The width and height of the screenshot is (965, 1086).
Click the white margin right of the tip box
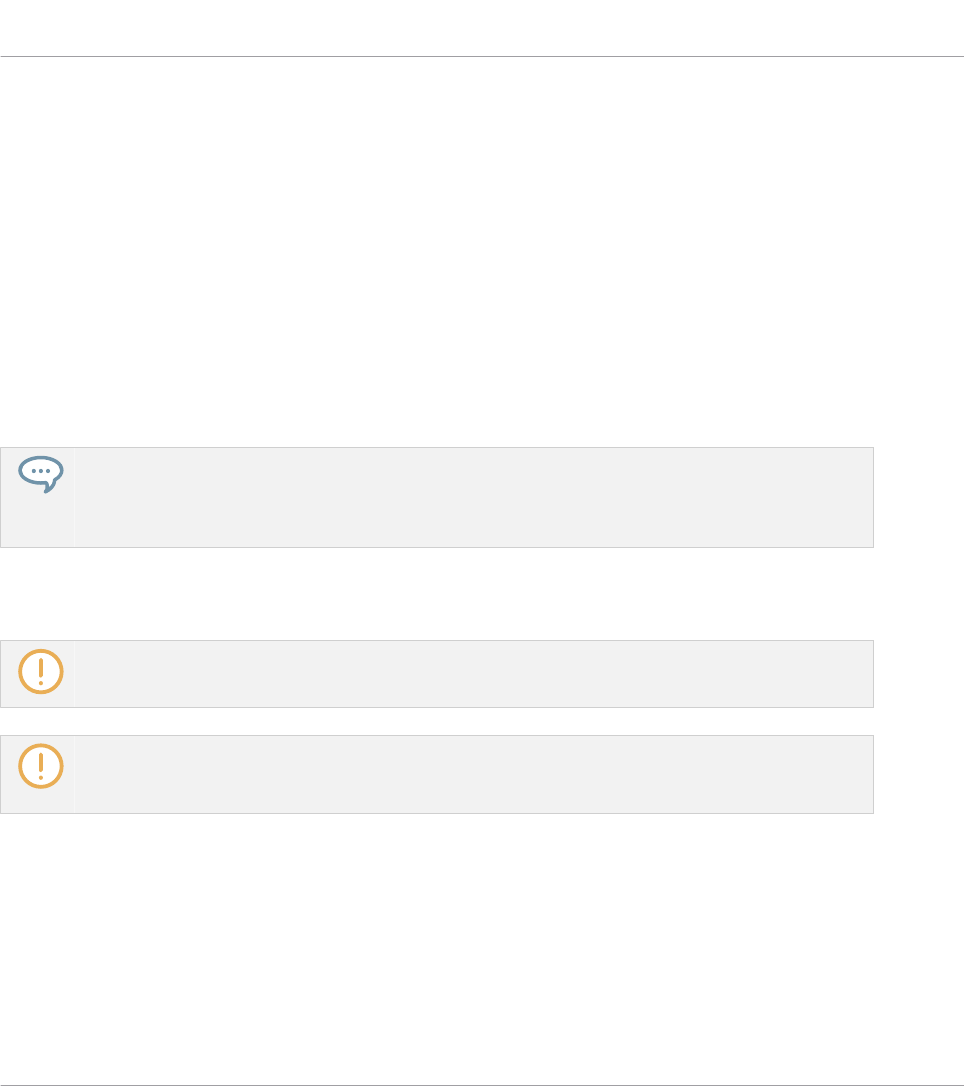918,497
